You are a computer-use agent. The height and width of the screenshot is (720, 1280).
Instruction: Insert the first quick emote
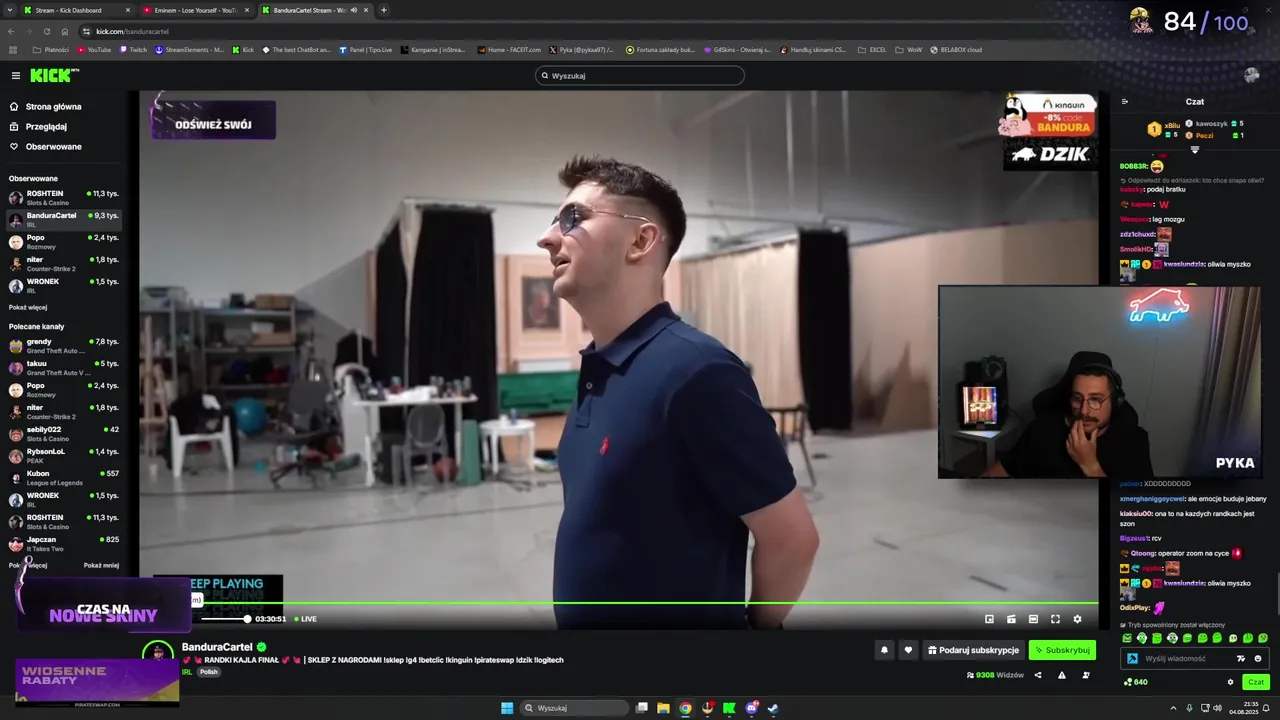pos(1127,638)
